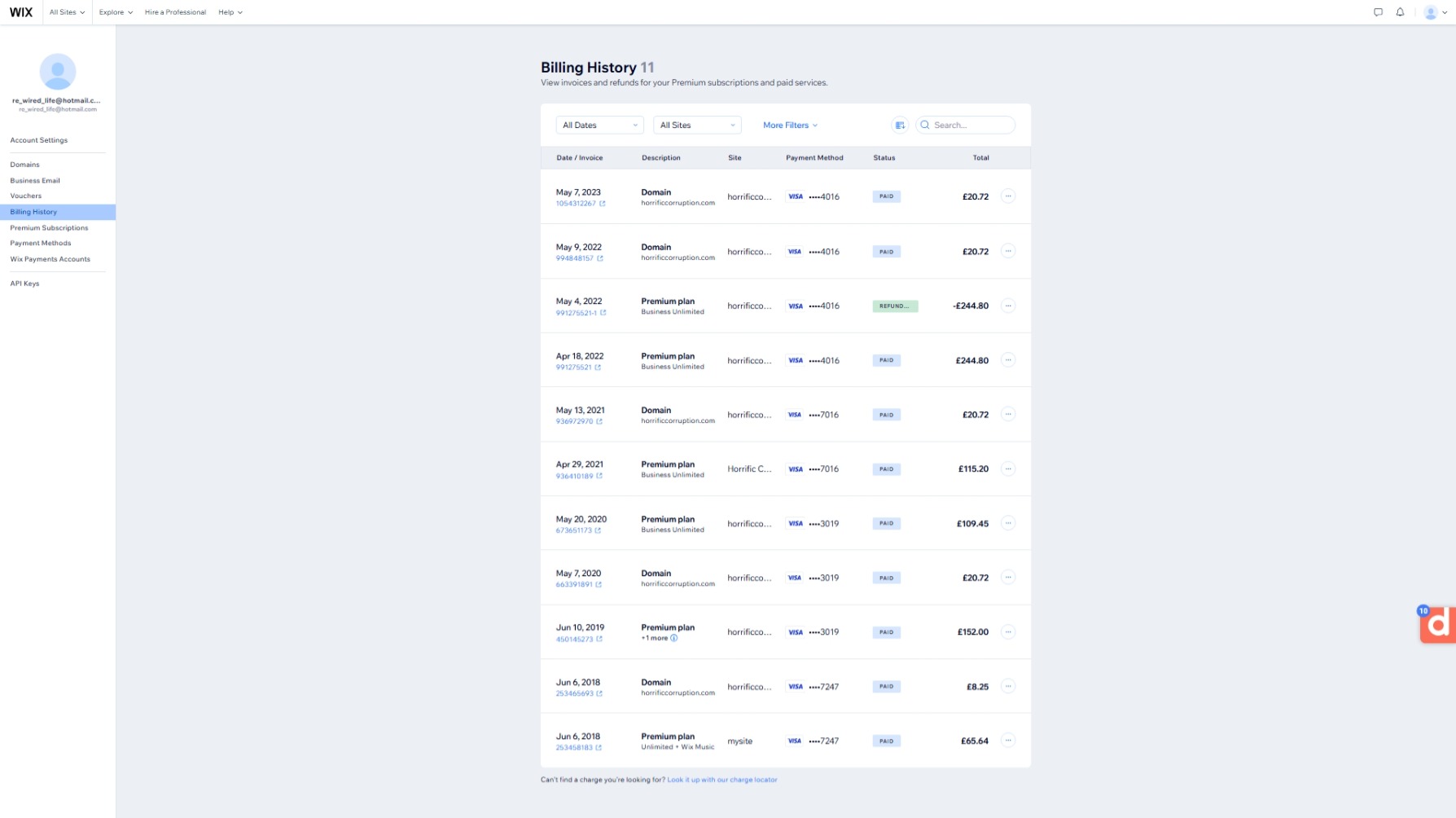Click the billing history Search field
The height and width of the screenshot is (818, 1456).
click(971, 125)
